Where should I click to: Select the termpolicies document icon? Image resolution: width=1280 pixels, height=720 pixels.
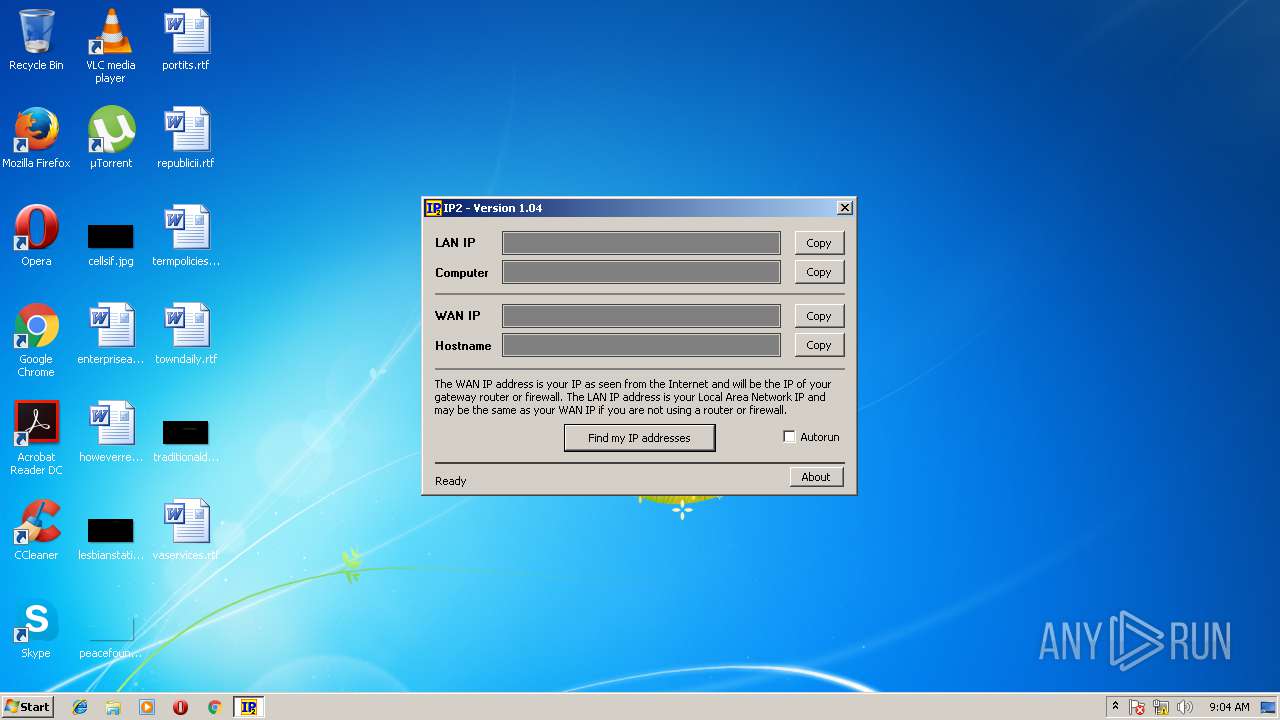(185, 237)
